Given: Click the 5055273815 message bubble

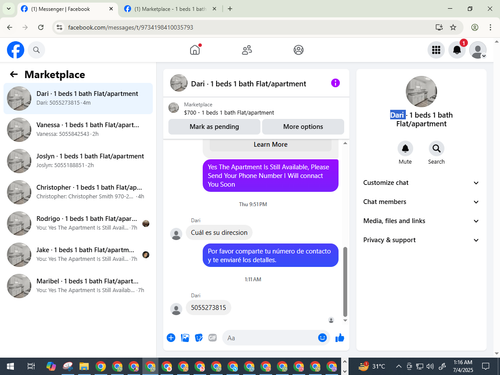Looking at the screenshot, I should coord(208,307).
